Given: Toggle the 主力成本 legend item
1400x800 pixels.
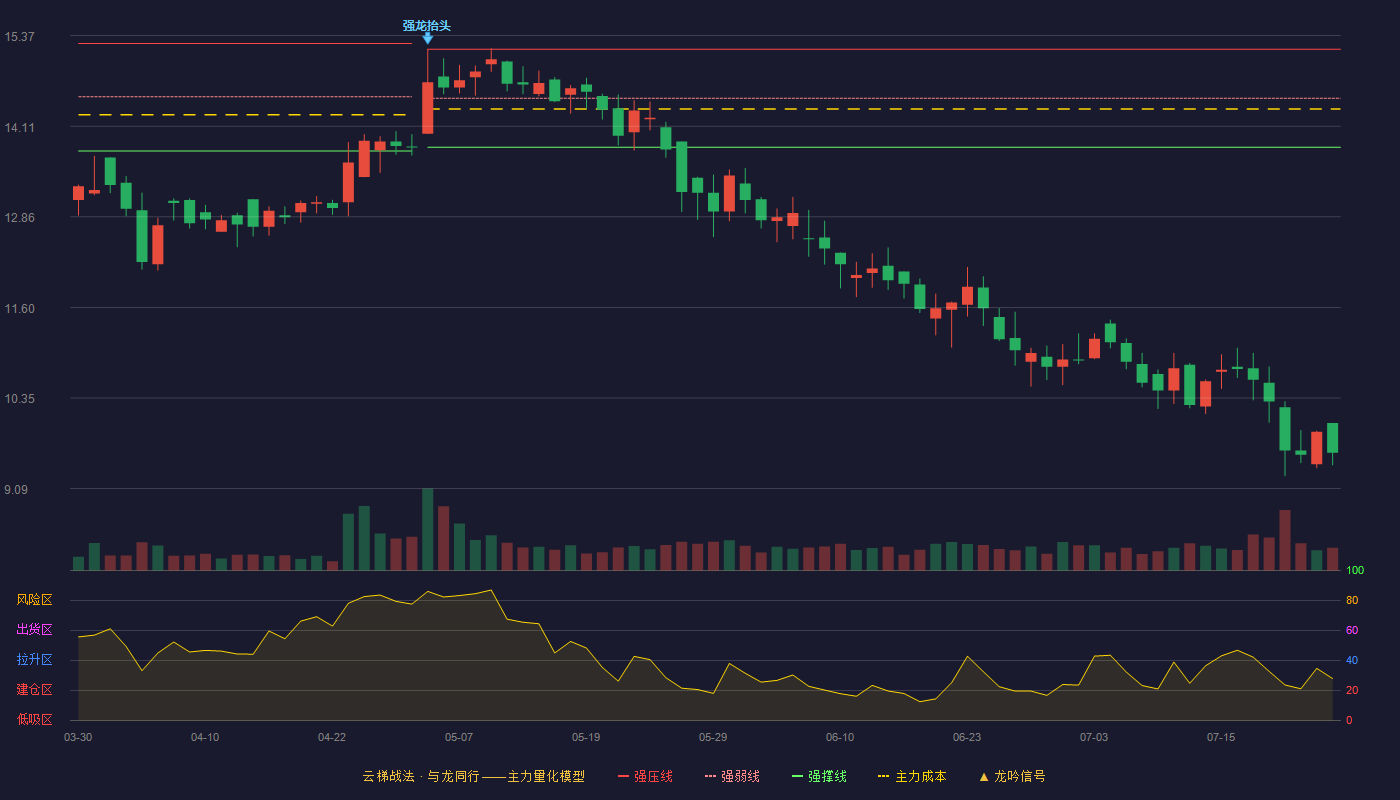Looking at the screenshot, I should pos(912,776).
